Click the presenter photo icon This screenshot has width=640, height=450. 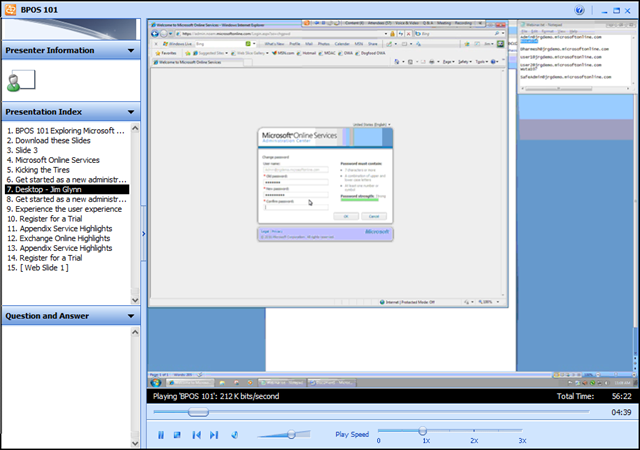[20, 81]
